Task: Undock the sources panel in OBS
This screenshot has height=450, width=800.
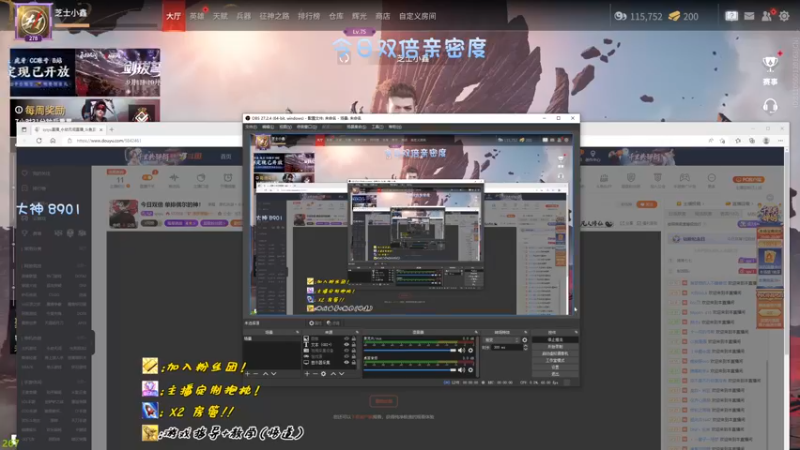Action: pyautogui.click(x=357, y=332)
